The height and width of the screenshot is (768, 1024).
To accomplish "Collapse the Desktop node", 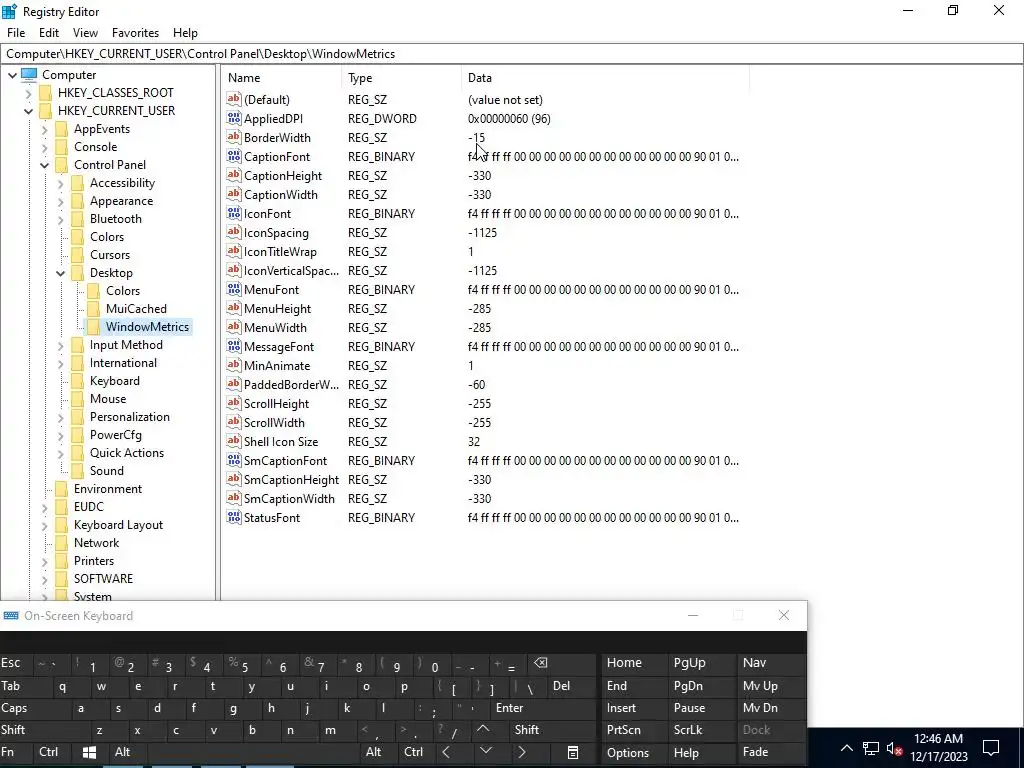I will [x=61, y=273].
